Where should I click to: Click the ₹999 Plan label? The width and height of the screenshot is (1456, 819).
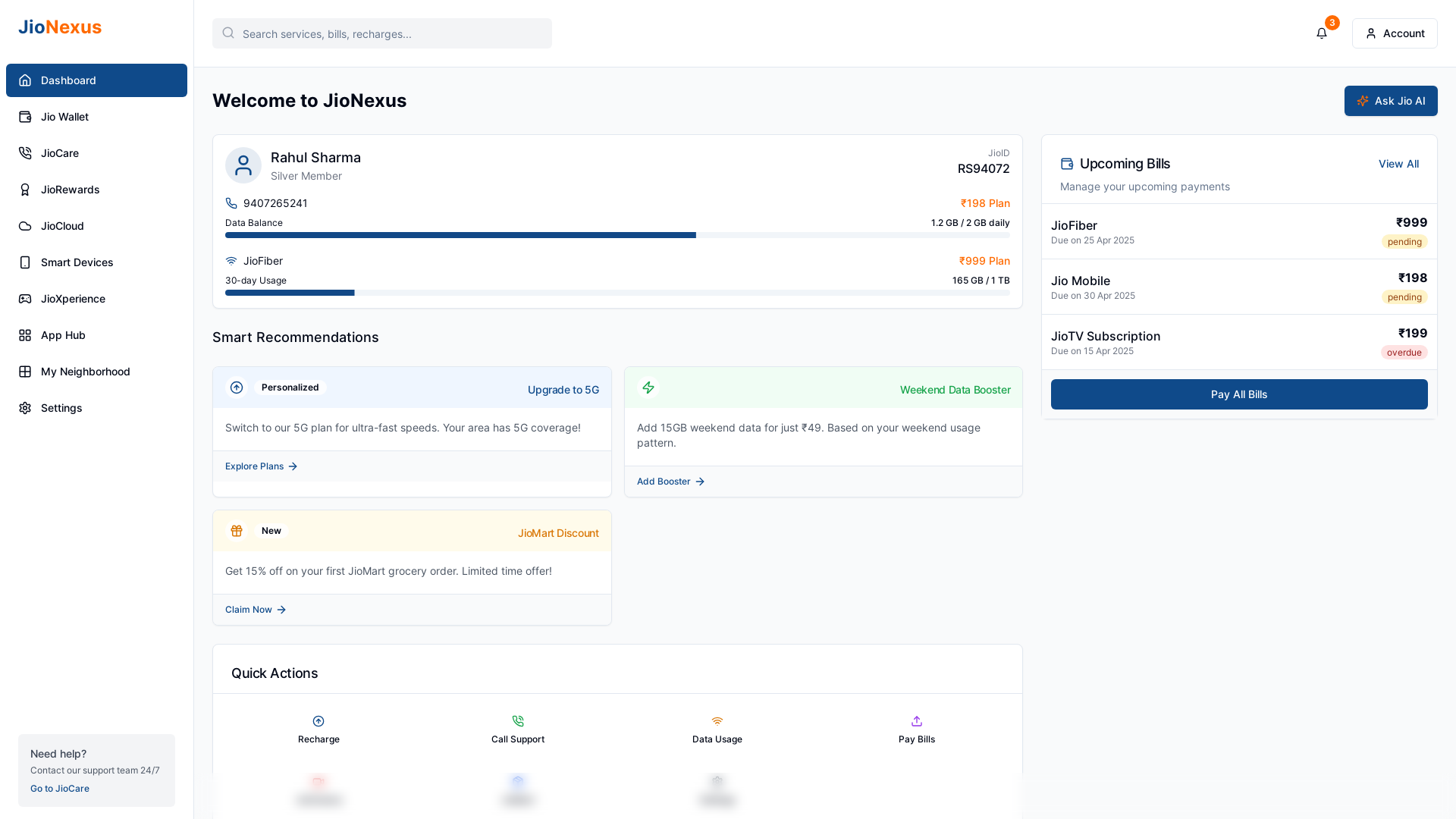[x=984, y=261]
